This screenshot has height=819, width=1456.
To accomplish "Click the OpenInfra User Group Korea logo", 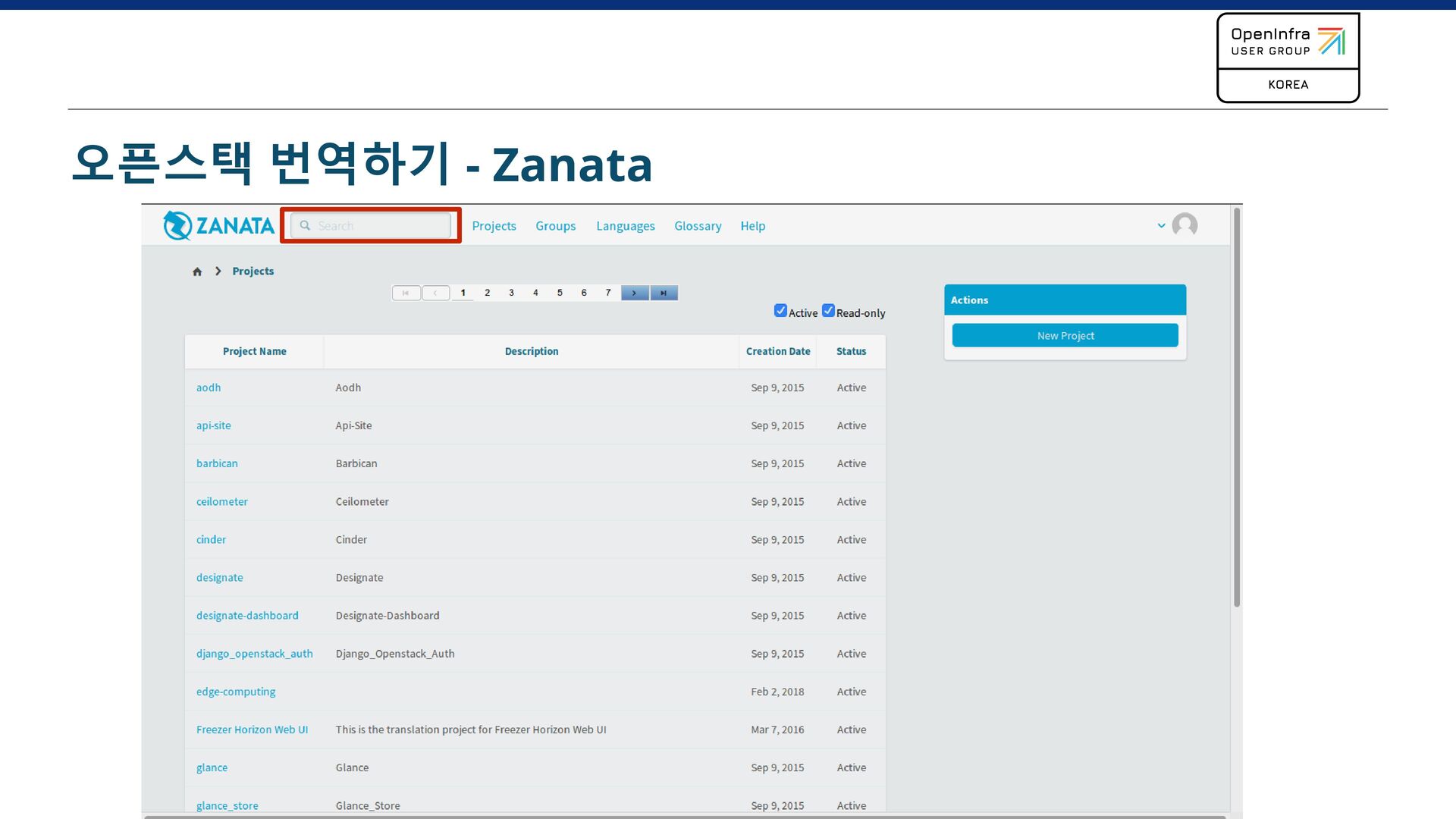I will [x=1288, y=58].
